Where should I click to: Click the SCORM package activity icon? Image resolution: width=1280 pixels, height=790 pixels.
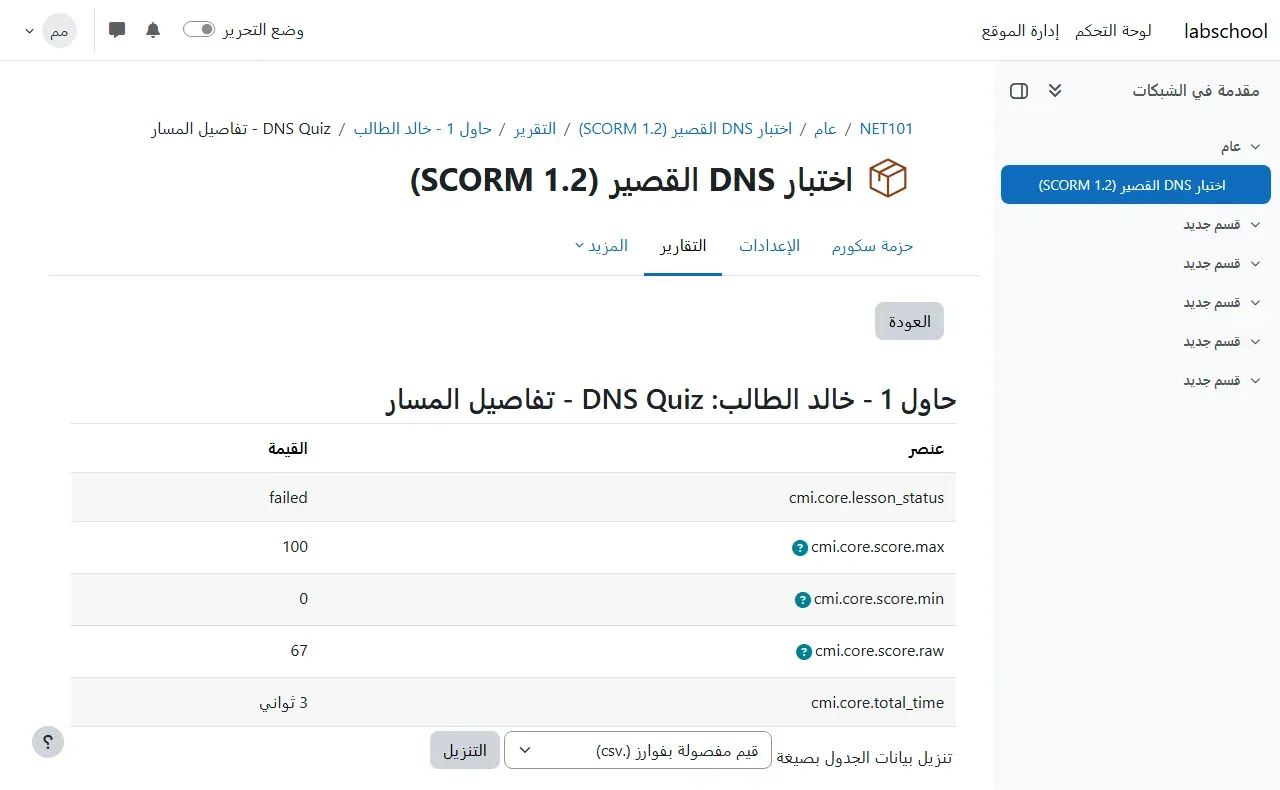click(888, 179)
